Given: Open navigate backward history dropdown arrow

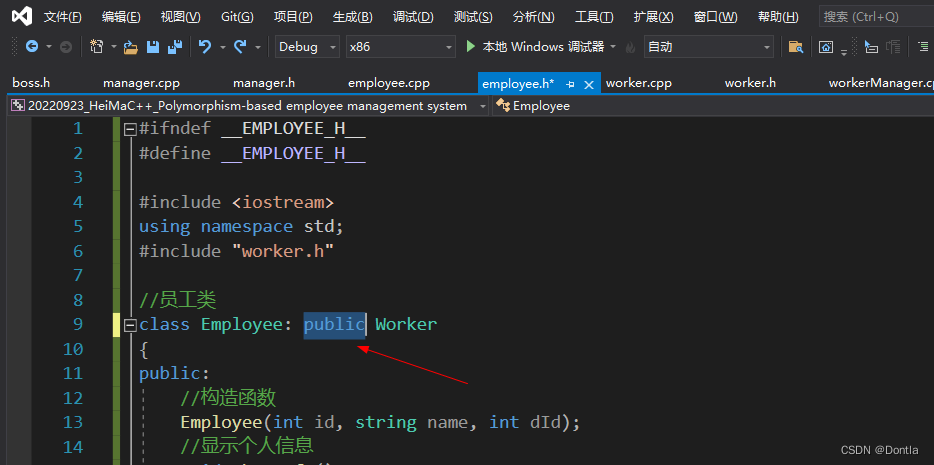Looking at the screenshot, I should coord(49,46).
